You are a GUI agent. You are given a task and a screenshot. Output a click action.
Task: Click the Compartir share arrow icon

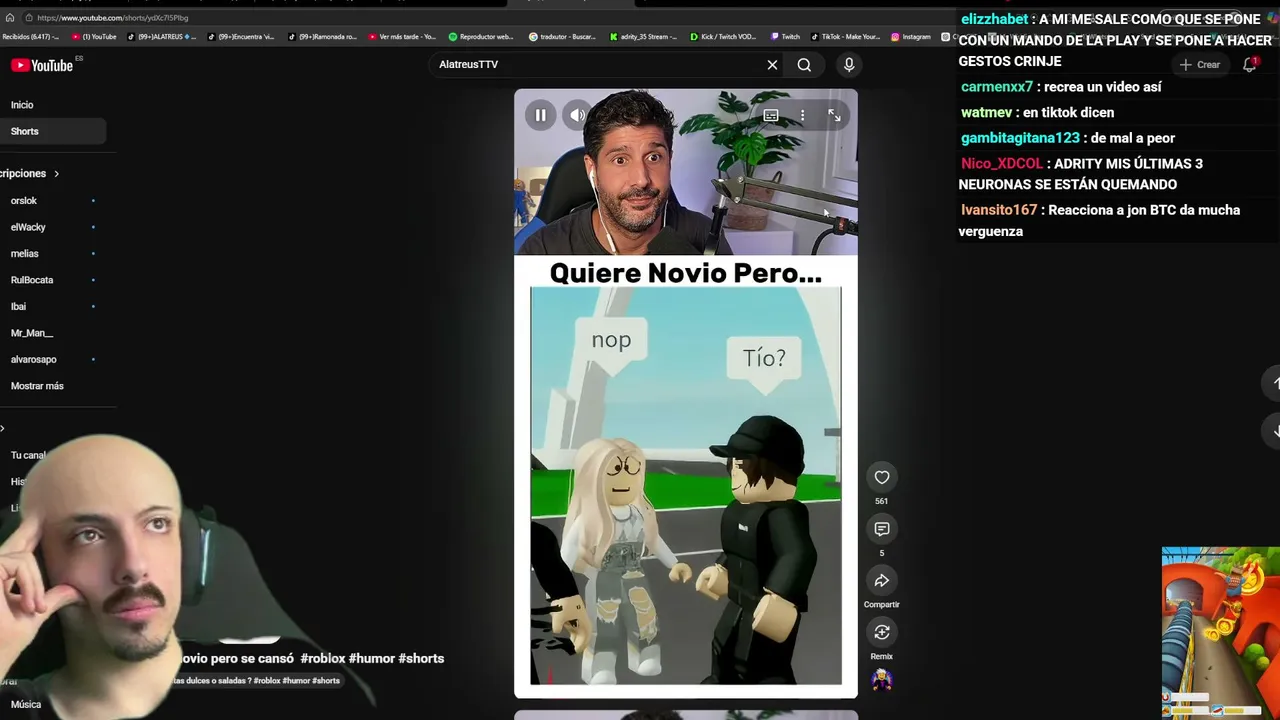881,581
